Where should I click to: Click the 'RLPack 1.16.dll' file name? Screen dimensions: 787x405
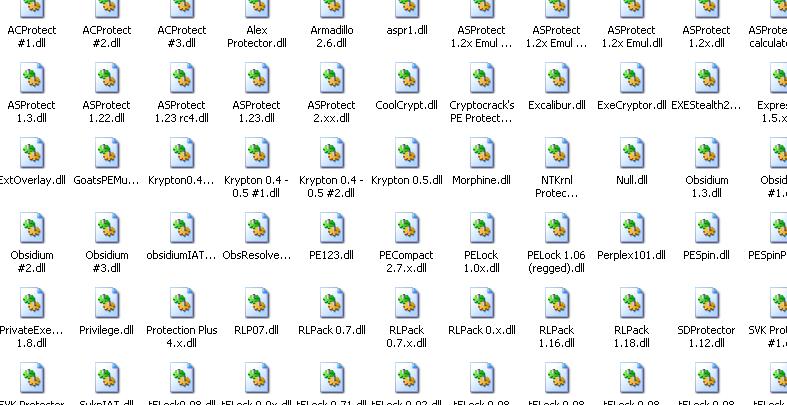pos(557,337)
